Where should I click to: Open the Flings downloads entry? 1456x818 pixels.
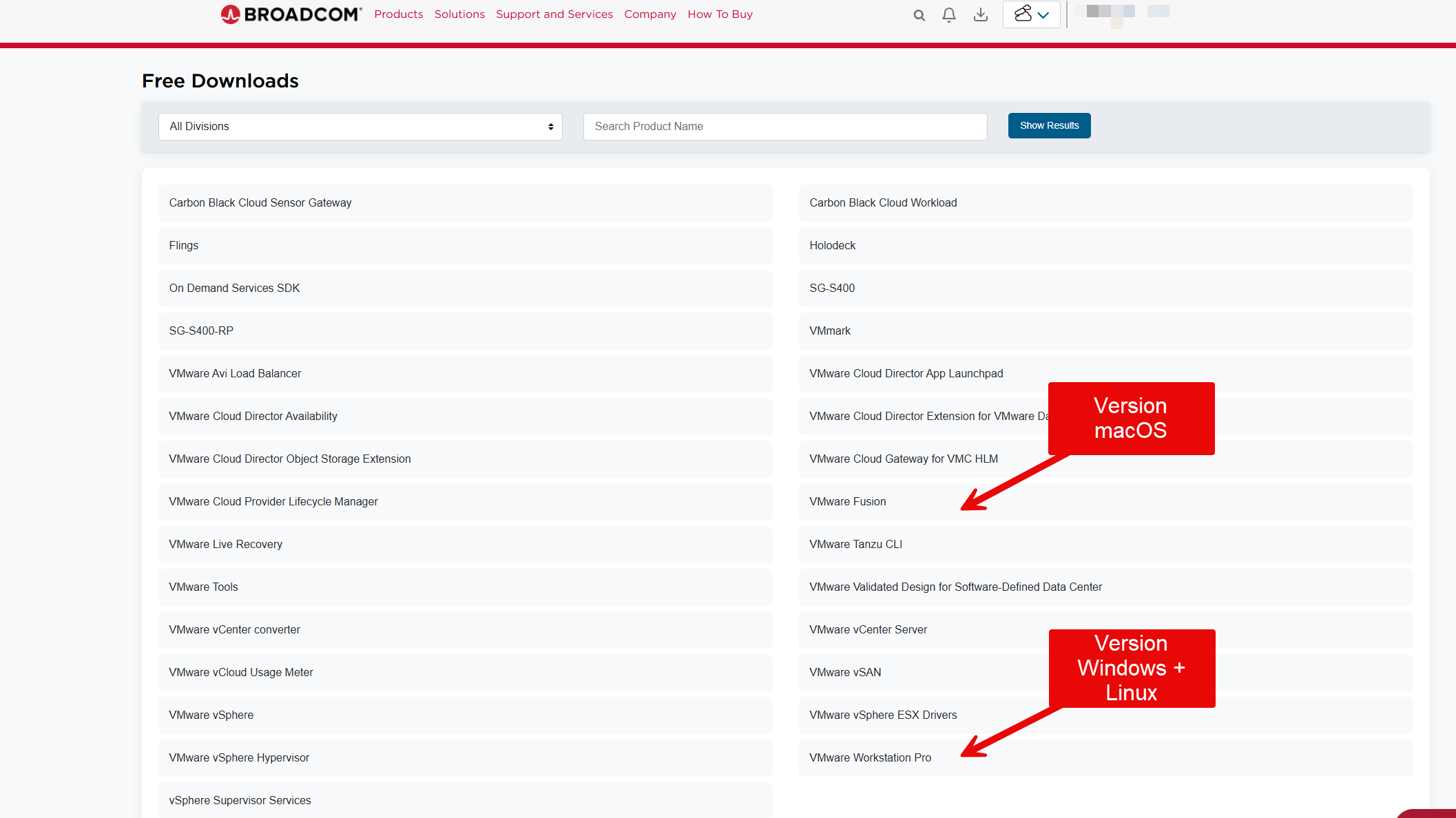[x=466, y=246]
